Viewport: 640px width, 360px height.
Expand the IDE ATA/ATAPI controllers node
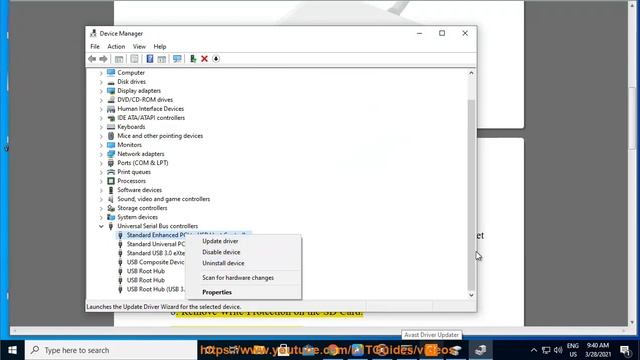(x=101, y=118)
